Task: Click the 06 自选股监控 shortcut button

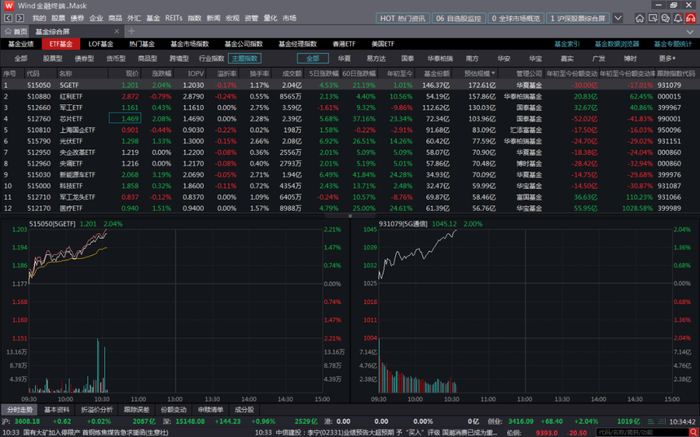Action: pos(458,18)
